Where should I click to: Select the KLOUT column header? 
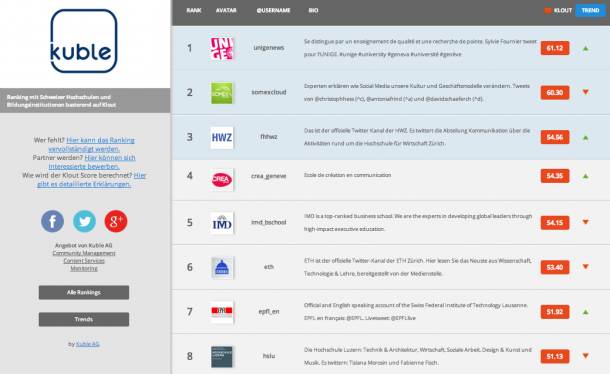coord(563,11)
